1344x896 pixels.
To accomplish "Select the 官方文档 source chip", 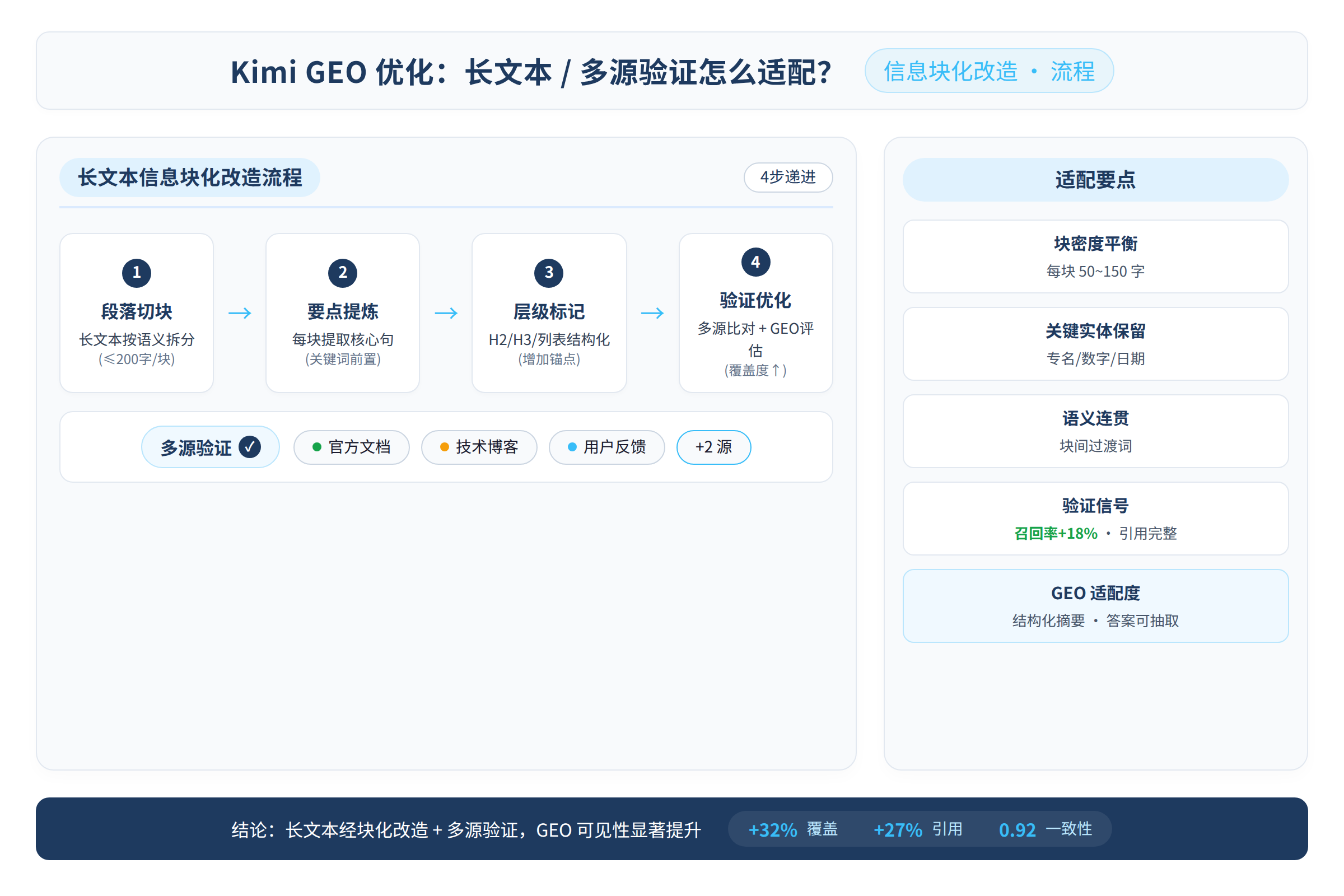I will point(352,447).
